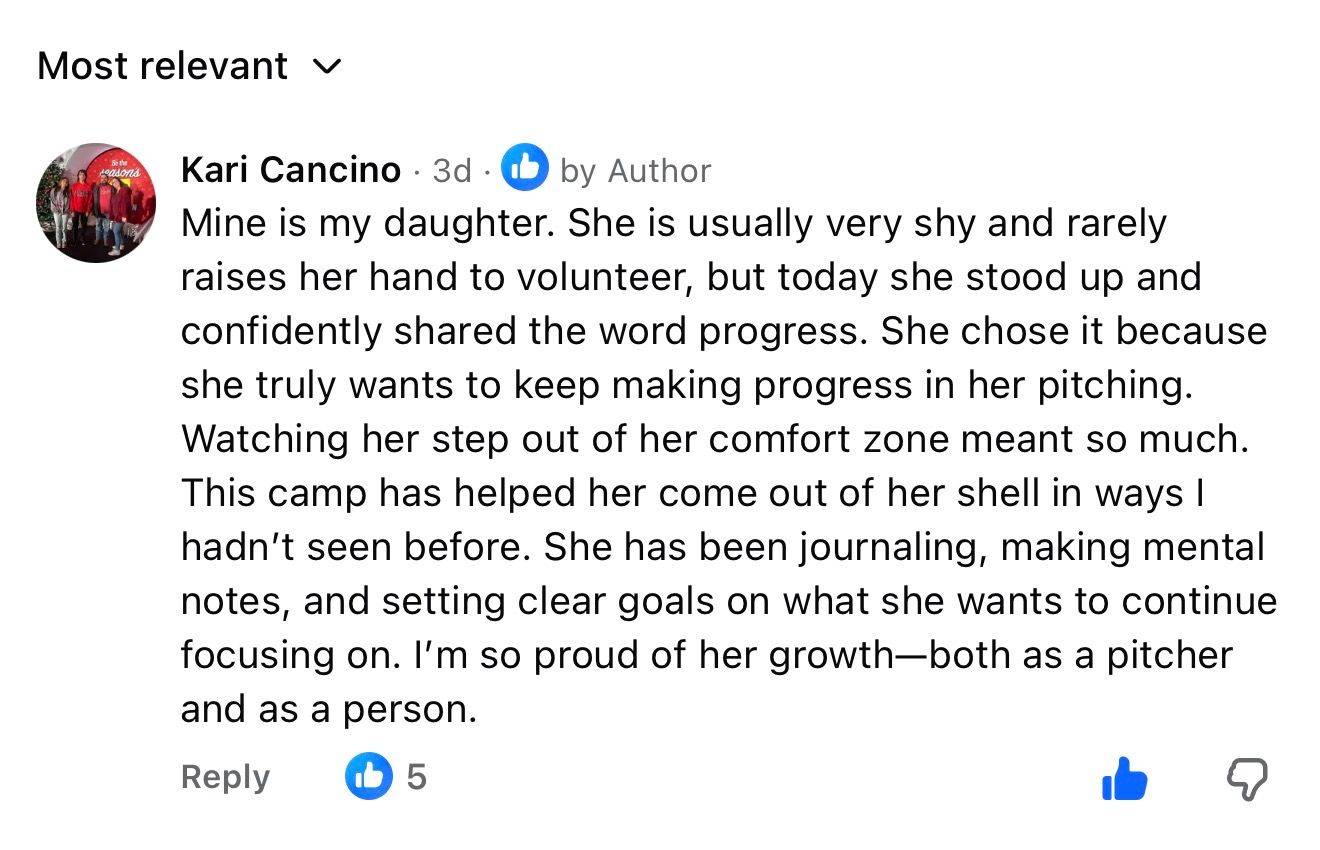Select the by Author label
Image resolution: width=1320 pixels, height=850 pixels.
pyautogui.click(x=635, y=171)
